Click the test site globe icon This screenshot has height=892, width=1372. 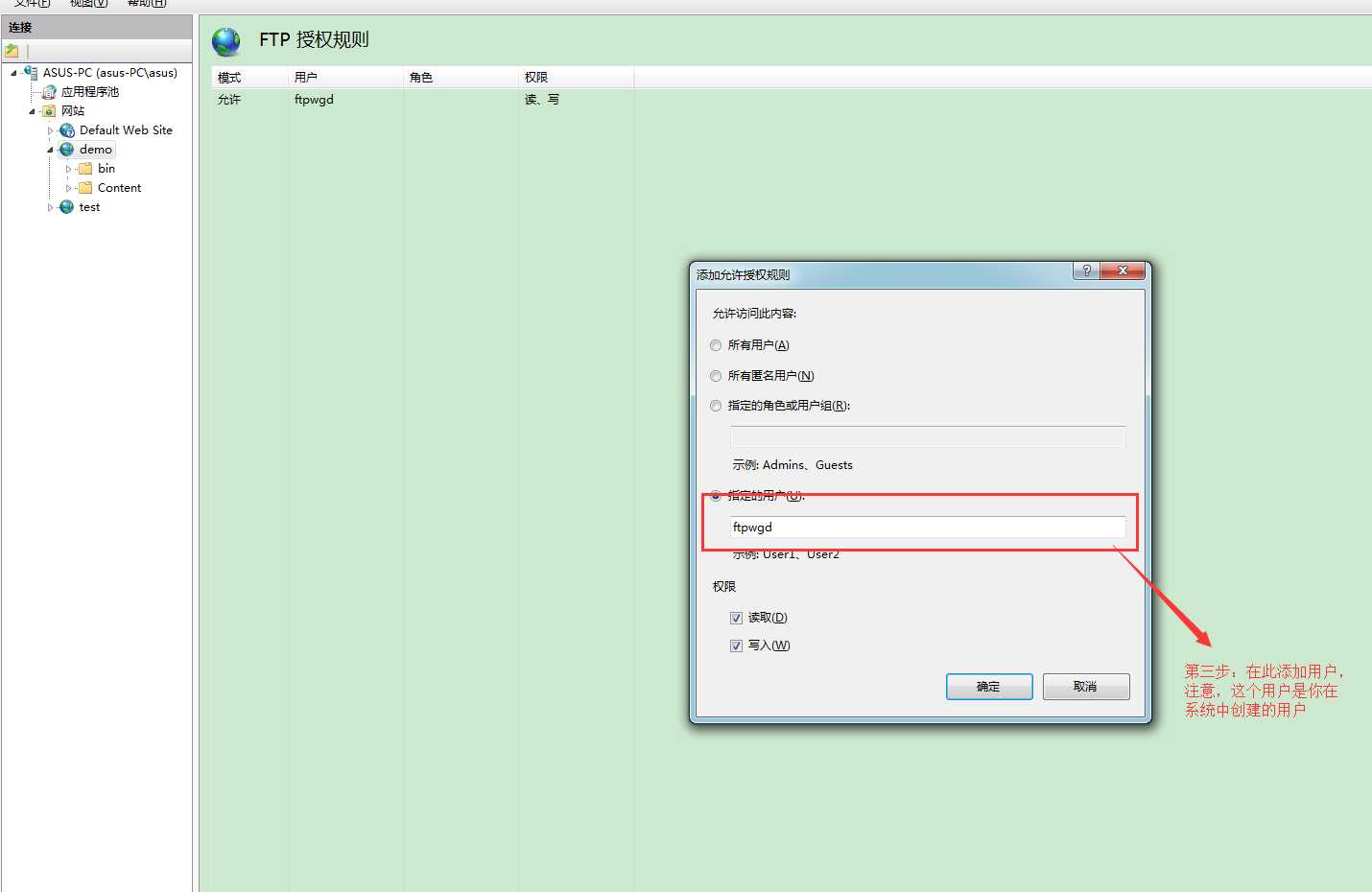(x=67, y=207)
